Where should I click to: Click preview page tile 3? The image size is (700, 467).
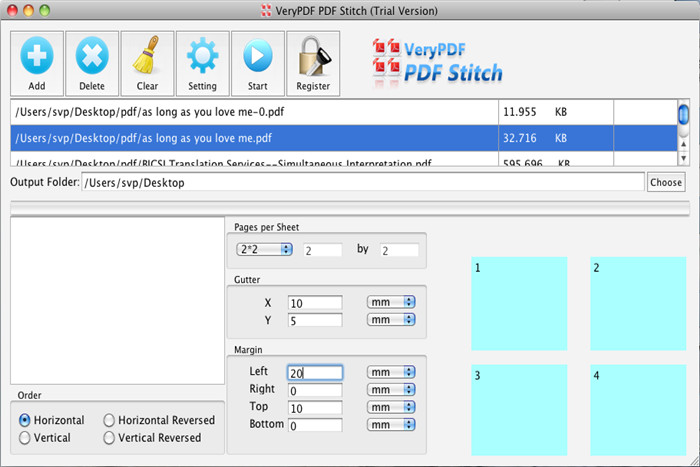pyautogui.click(x=519, y=410)
